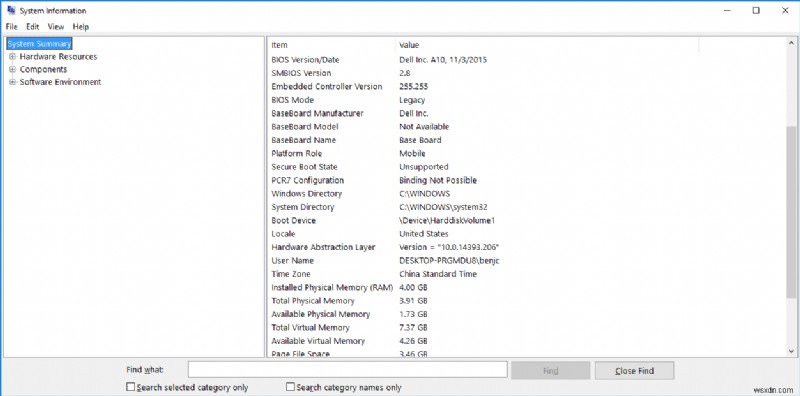
Task: Enable Search selected category only checkbox
Action: pyautogui.click(x=131, y=387)
